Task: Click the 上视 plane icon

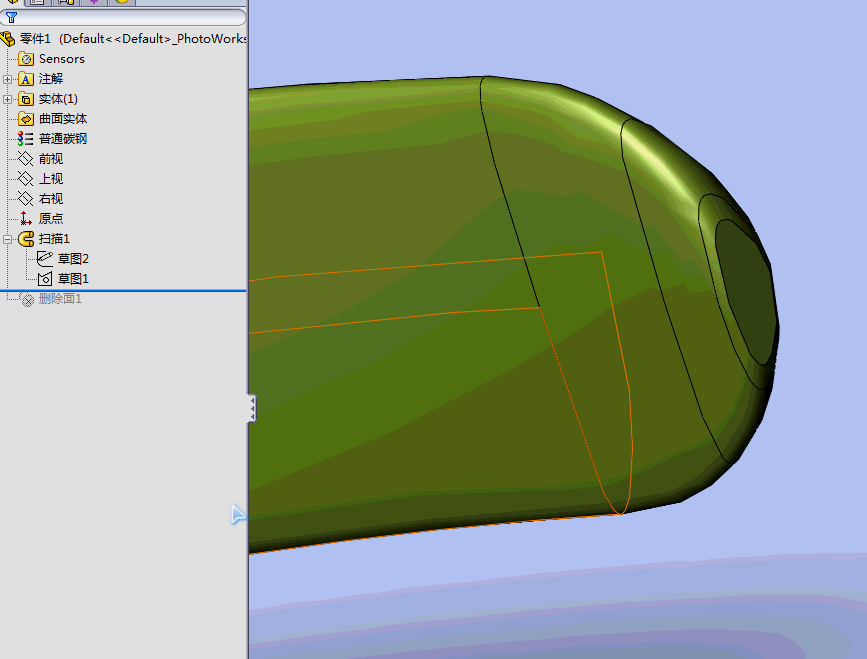Action: point(25,179)
